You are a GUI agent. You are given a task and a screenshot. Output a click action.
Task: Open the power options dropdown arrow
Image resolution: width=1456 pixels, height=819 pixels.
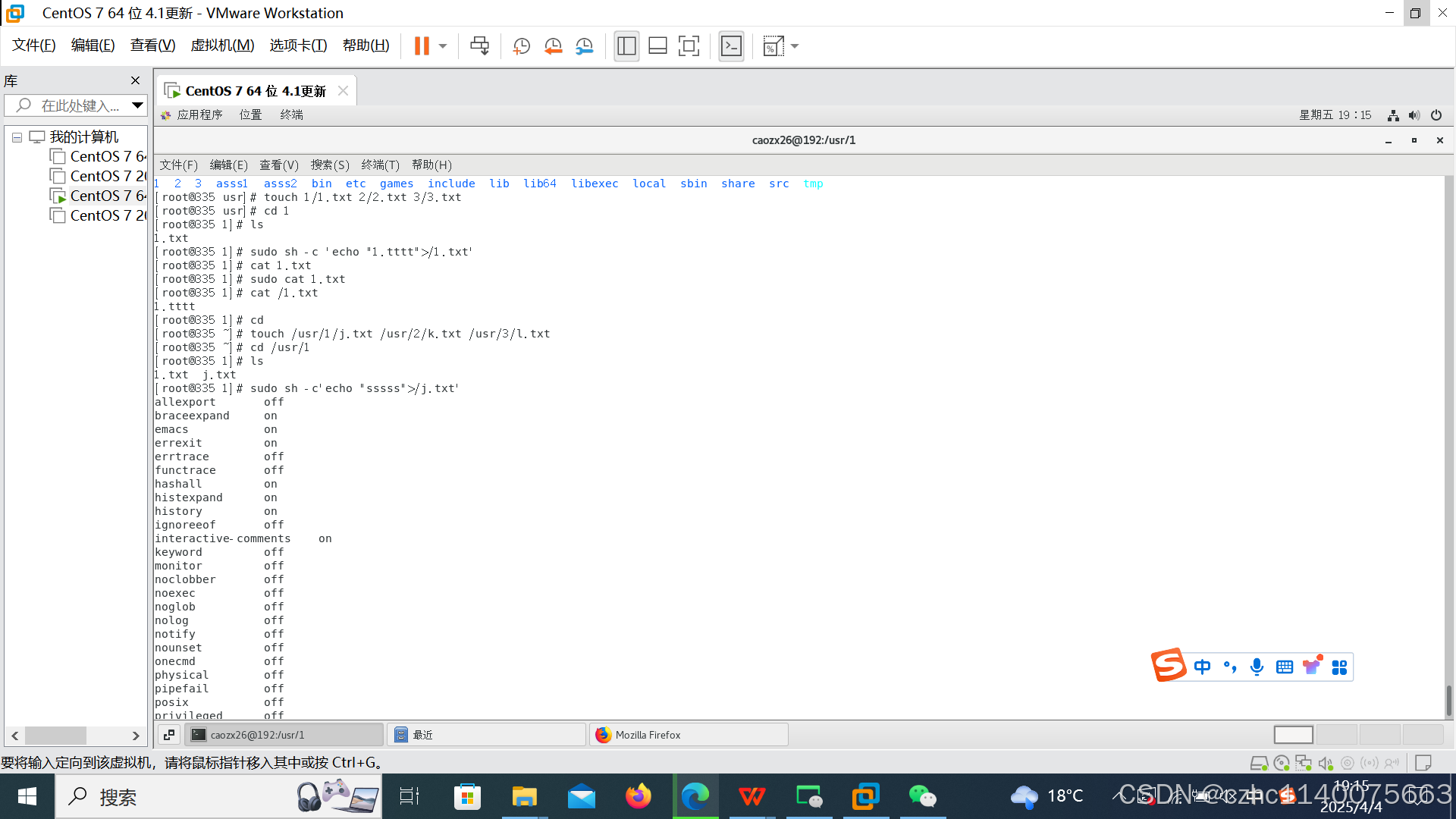point(443,46)
